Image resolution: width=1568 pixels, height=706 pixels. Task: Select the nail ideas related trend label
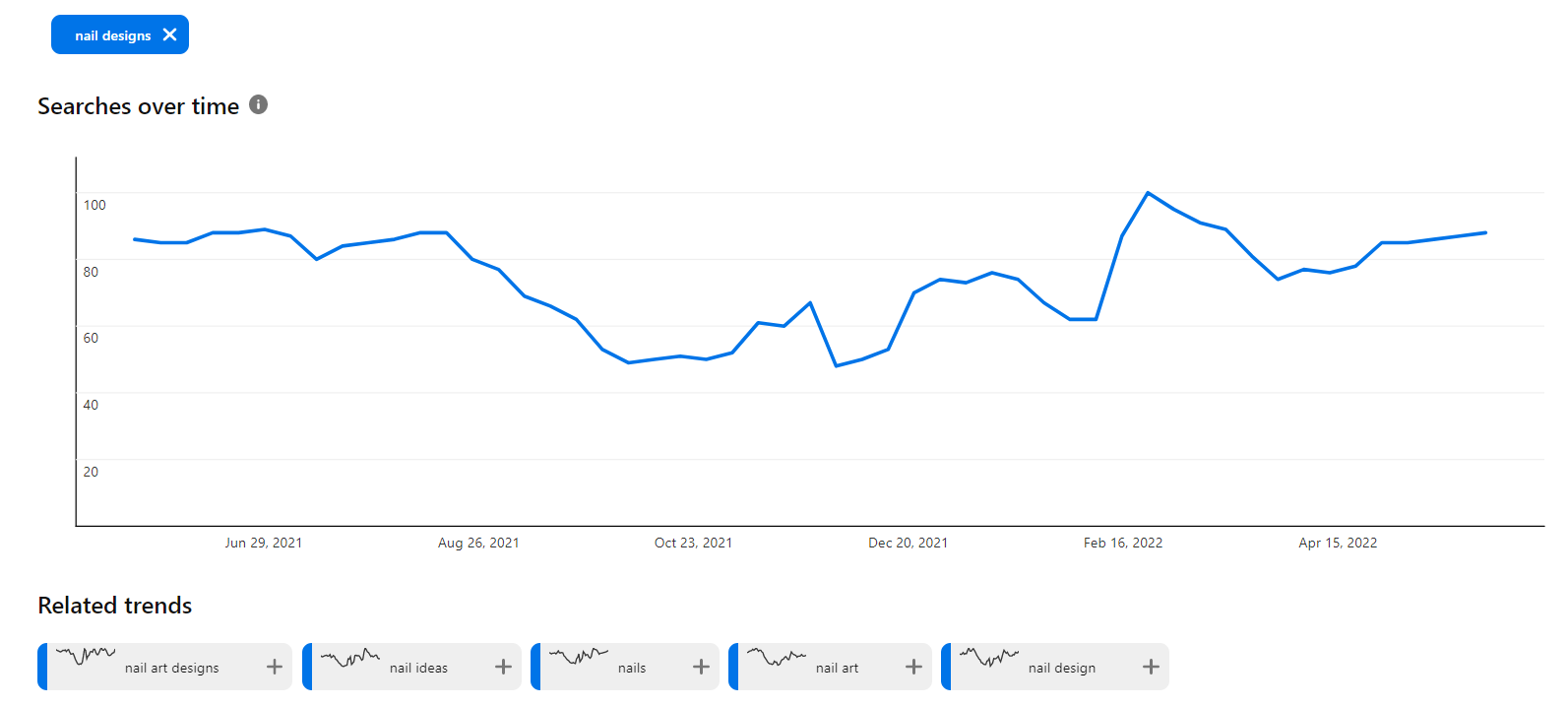tap(418, 668)
